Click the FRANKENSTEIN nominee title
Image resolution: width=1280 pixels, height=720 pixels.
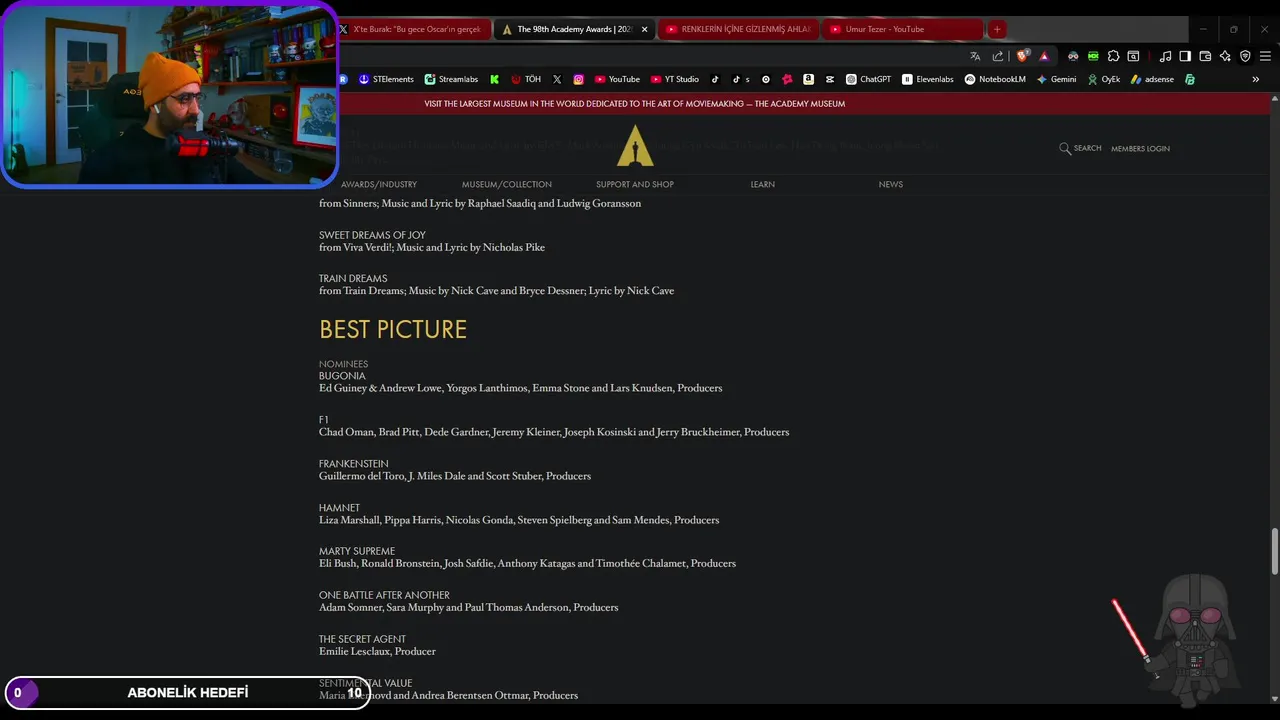354,464
